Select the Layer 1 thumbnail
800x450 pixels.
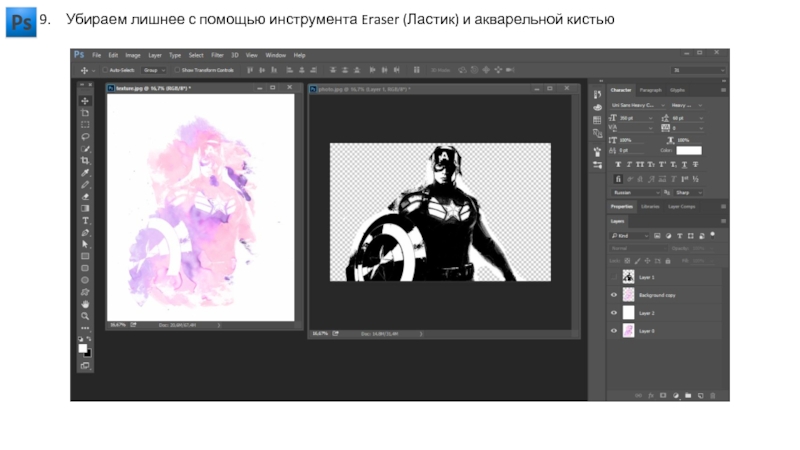(x=629, y=277)
